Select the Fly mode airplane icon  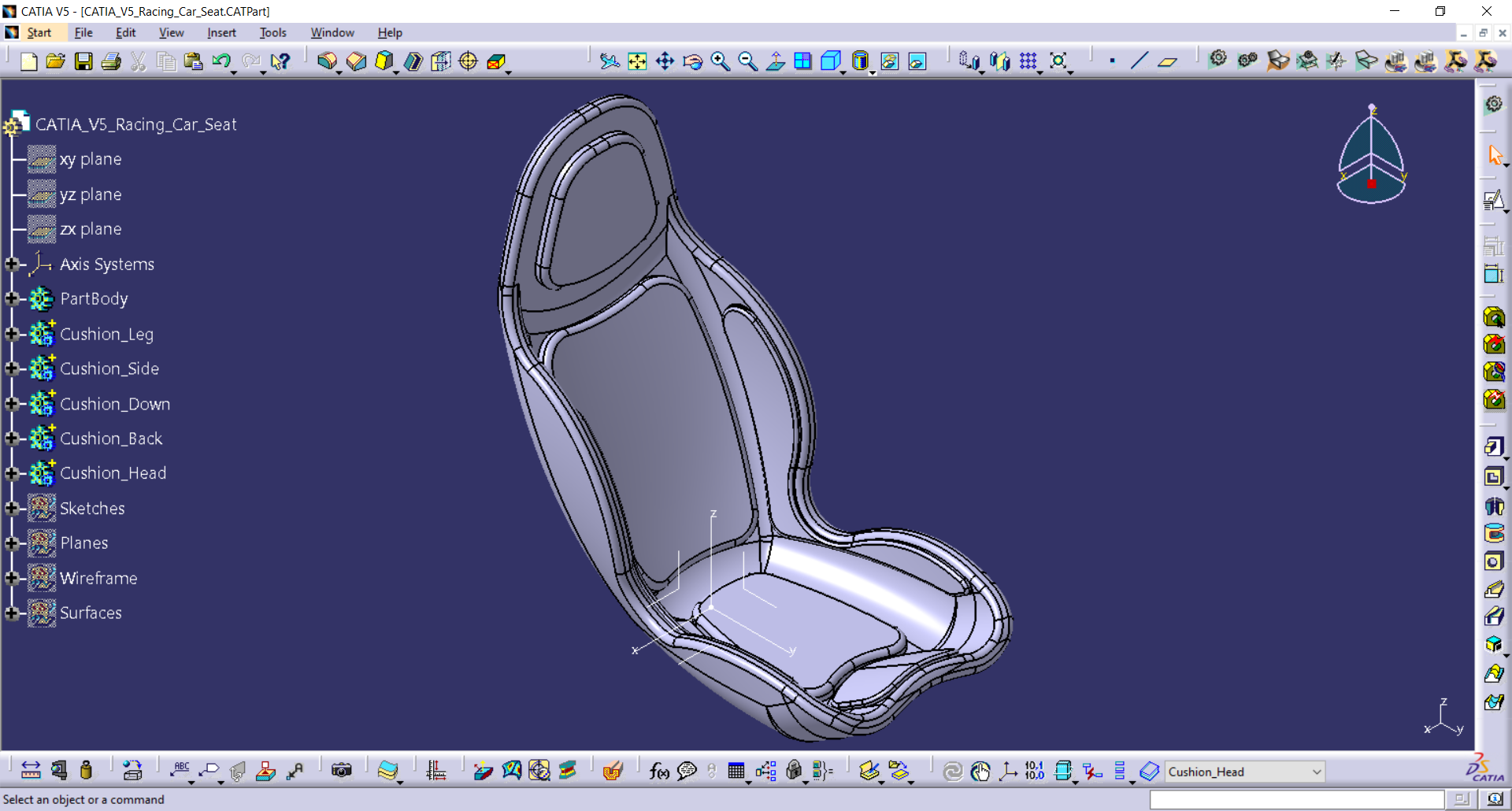[x=610, y=61]
